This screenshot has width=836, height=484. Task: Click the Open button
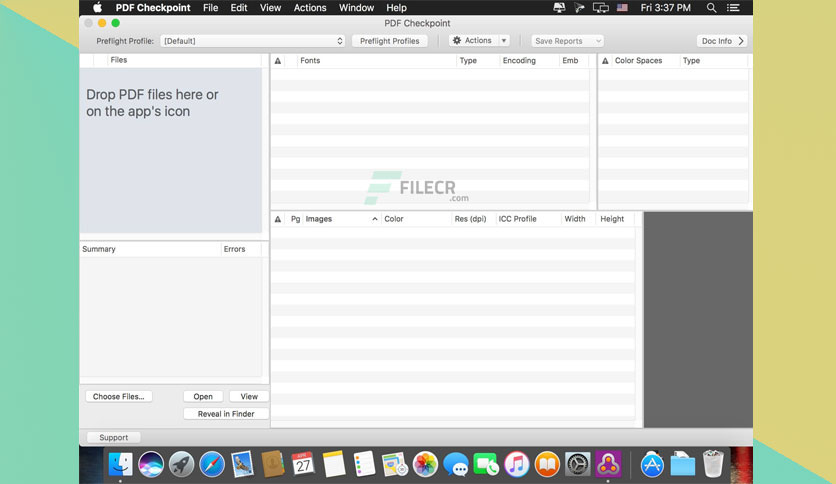203,397
